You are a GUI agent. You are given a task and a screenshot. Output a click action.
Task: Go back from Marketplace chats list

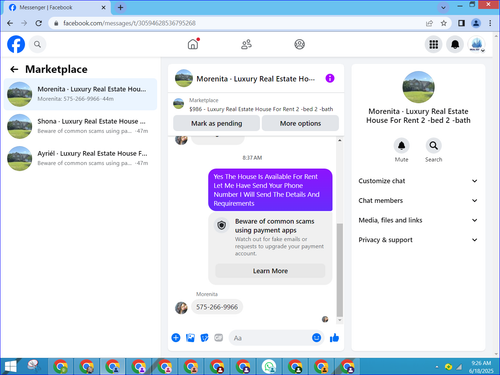point(14,69)
